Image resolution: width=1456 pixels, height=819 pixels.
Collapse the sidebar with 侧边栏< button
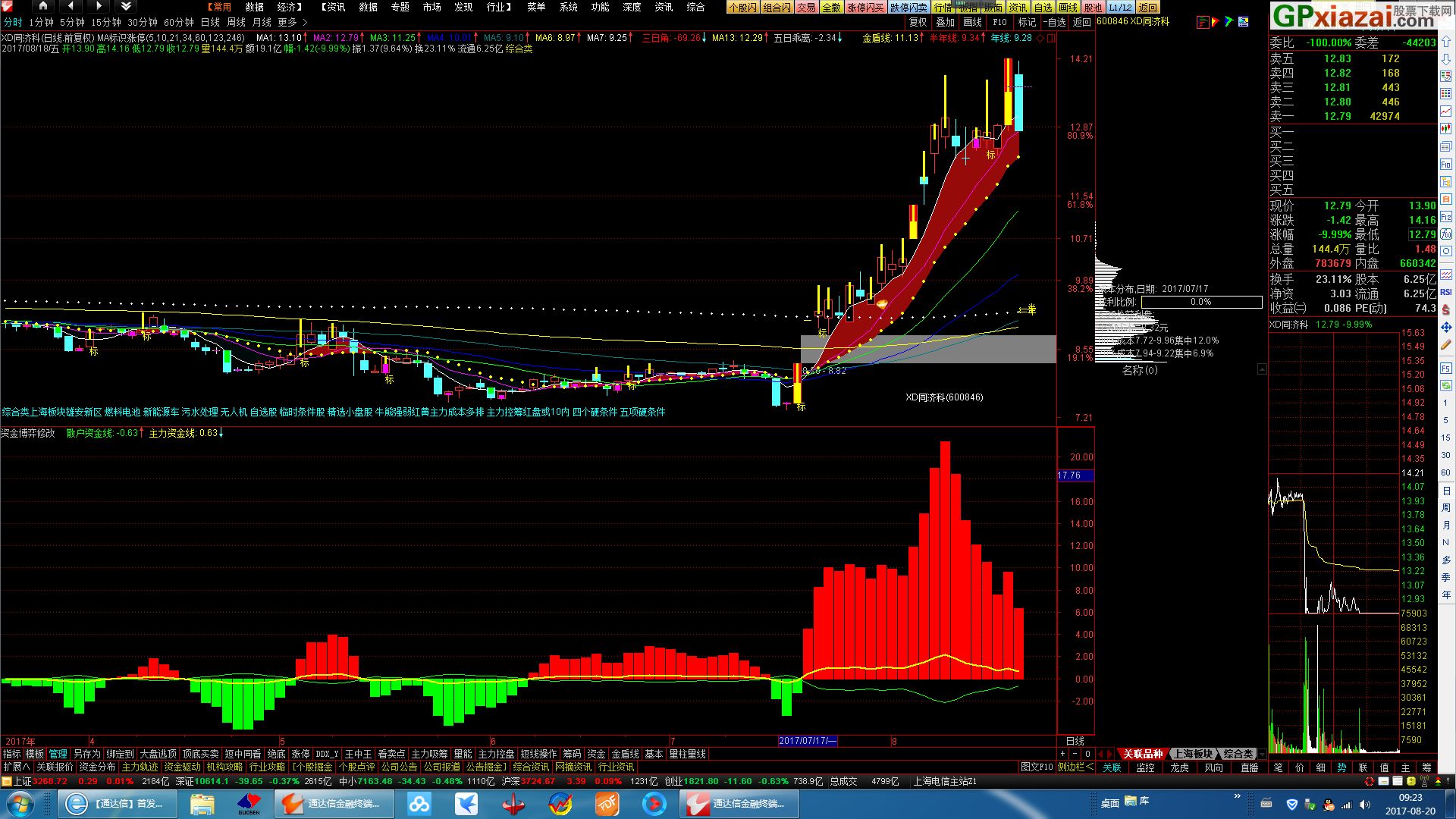[x=1075, y=767]
